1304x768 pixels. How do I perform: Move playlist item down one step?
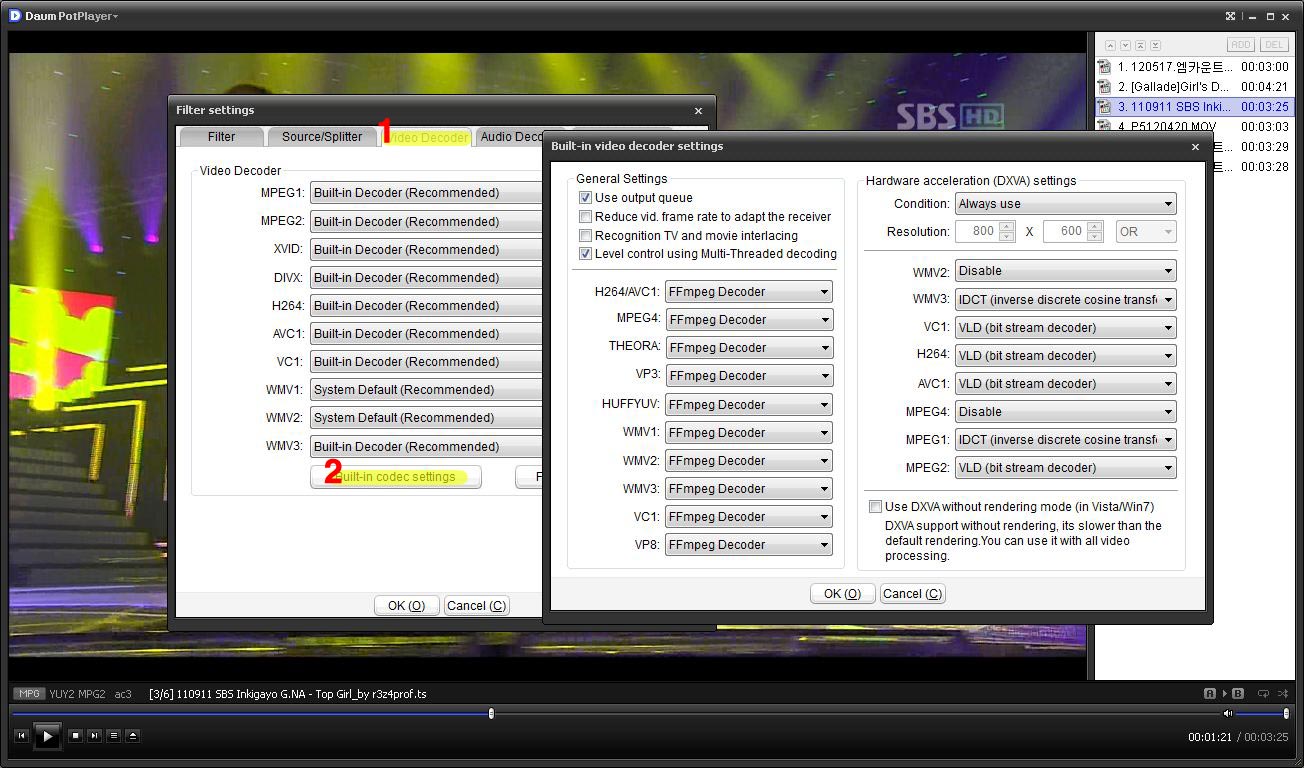point(1125,45)
